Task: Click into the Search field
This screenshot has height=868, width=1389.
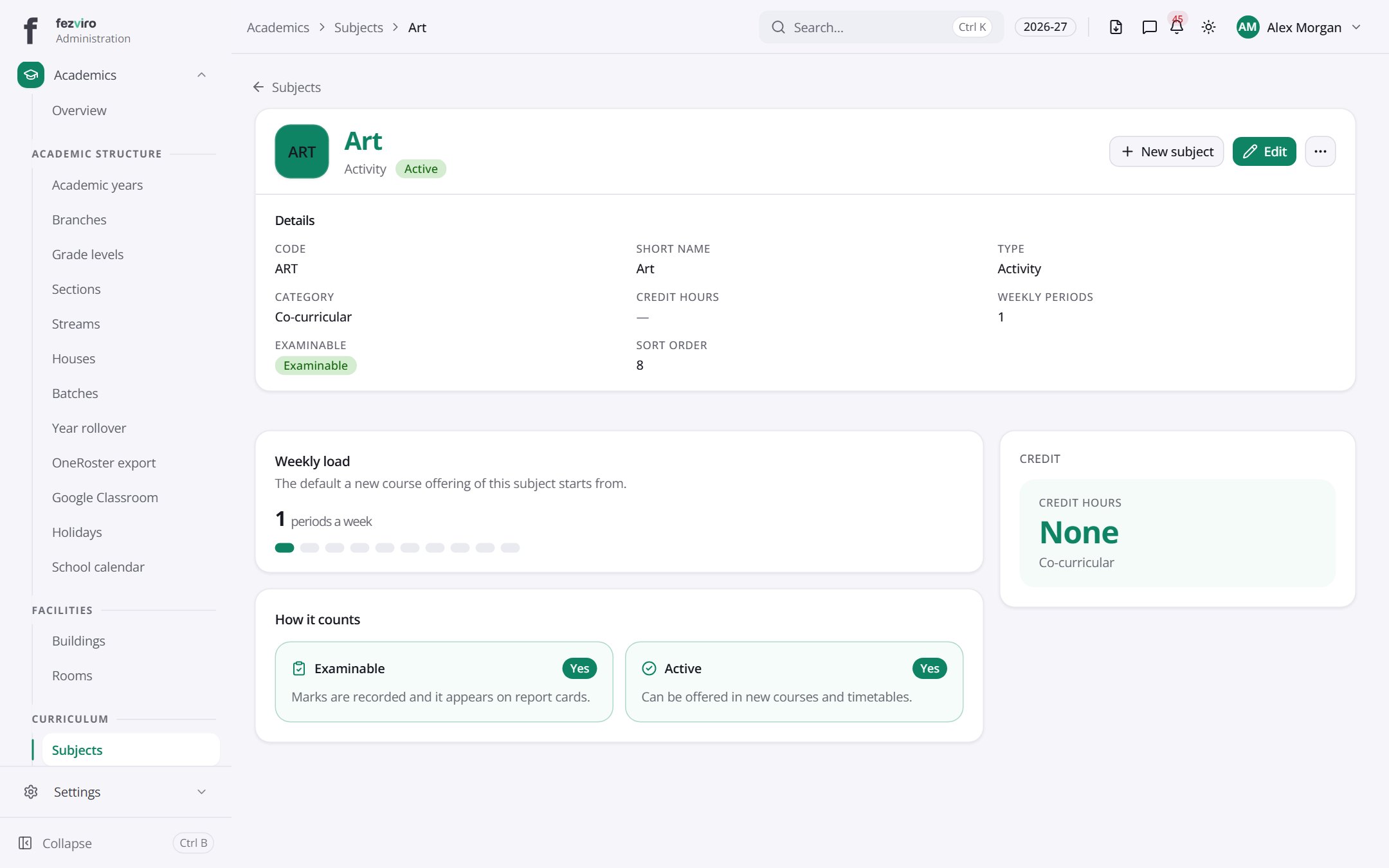Action: pyautogui.click(x=881, y=27)
